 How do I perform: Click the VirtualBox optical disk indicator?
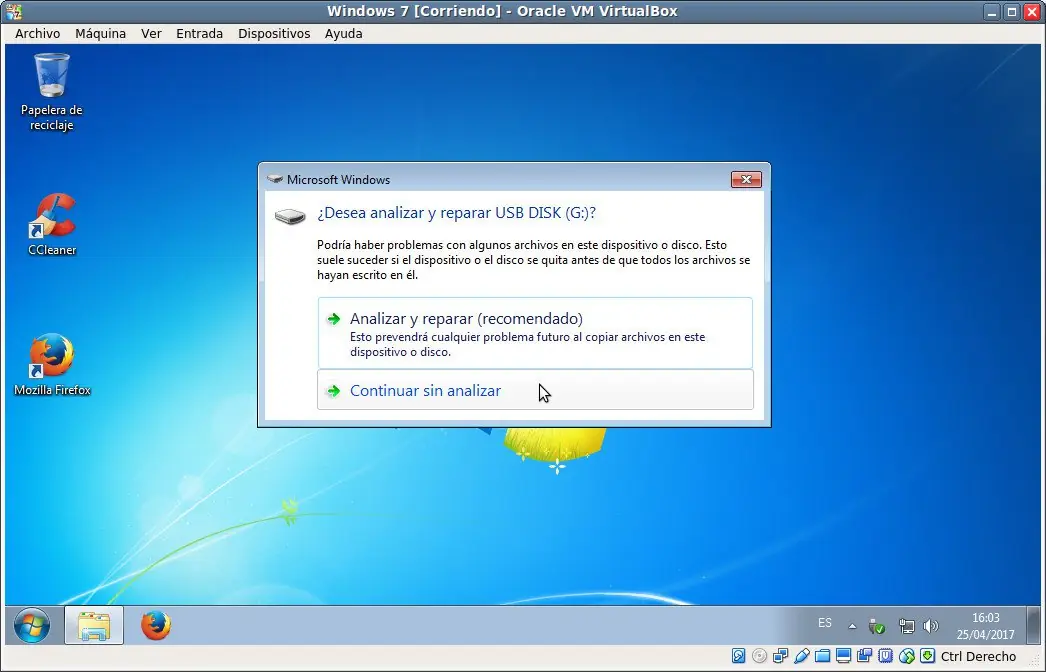point(759,656)
